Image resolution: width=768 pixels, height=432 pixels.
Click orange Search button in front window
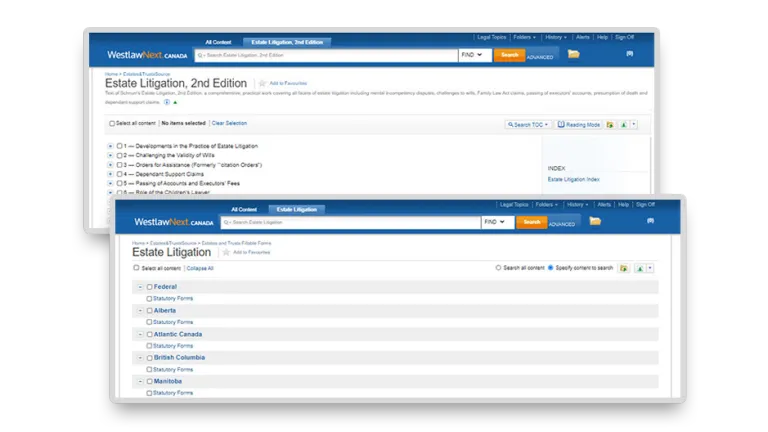pos(531,222)
